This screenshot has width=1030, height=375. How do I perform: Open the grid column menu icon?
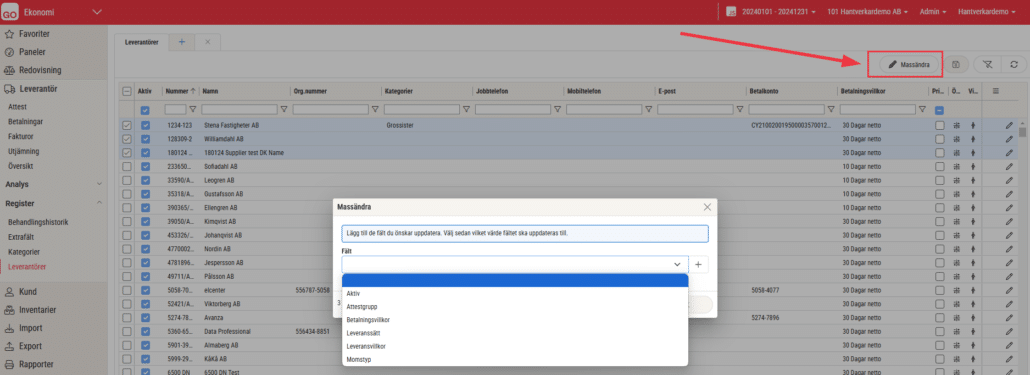pyautogui.click(x=995, y=91)
